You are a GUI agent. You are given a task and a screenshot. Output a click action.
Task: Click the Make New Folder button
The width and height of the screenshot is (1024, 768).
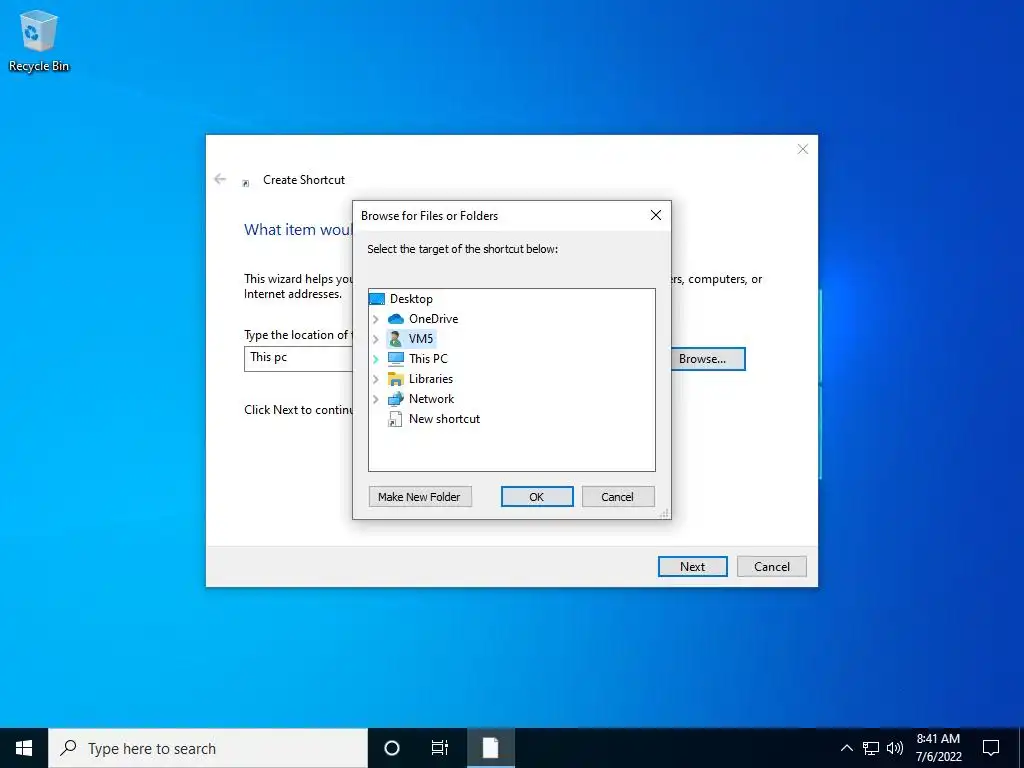pos(419,497)
